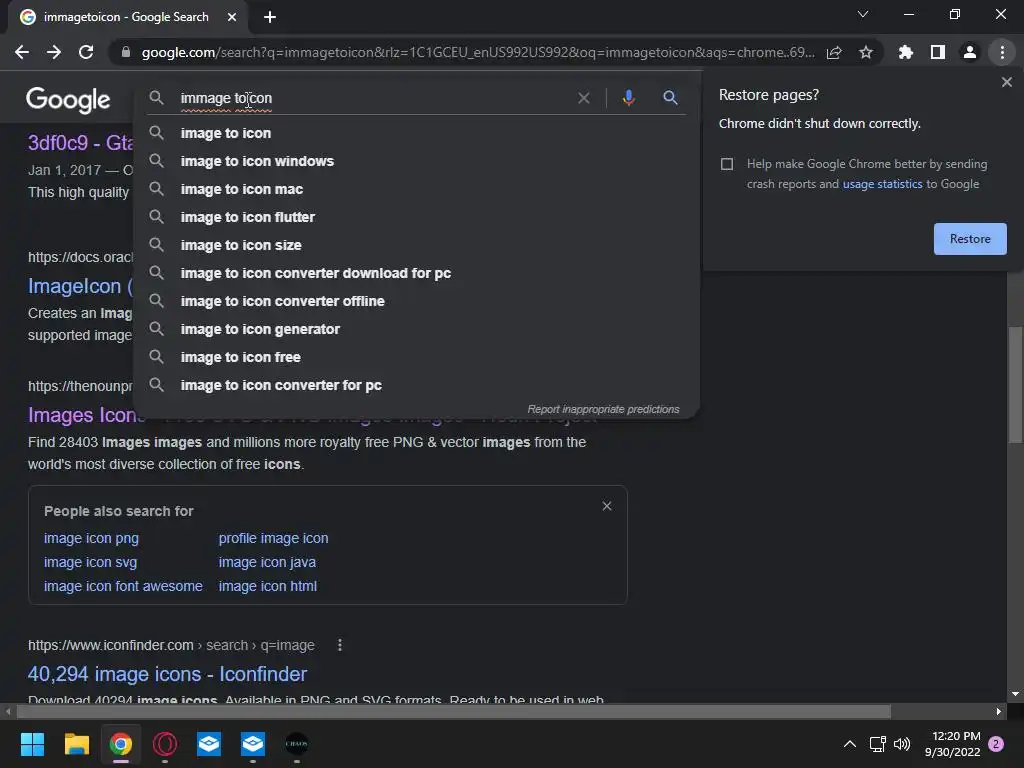Screen dimensions: 1024x768
Task: Choose suggestion "image to icon mac"
Action: click(x=416, y=189)
